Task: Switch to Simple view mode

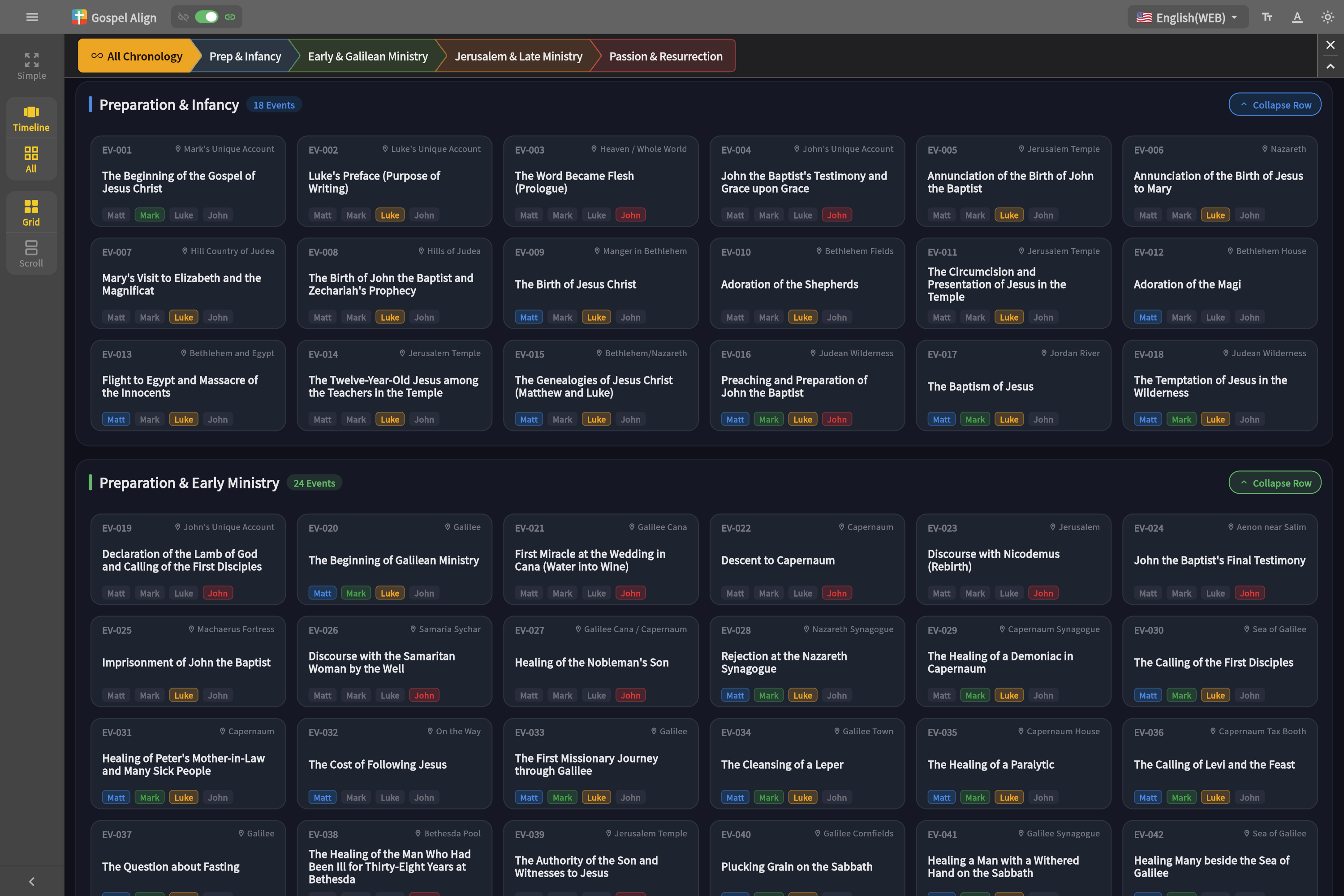Action: [x=31, y=66]
